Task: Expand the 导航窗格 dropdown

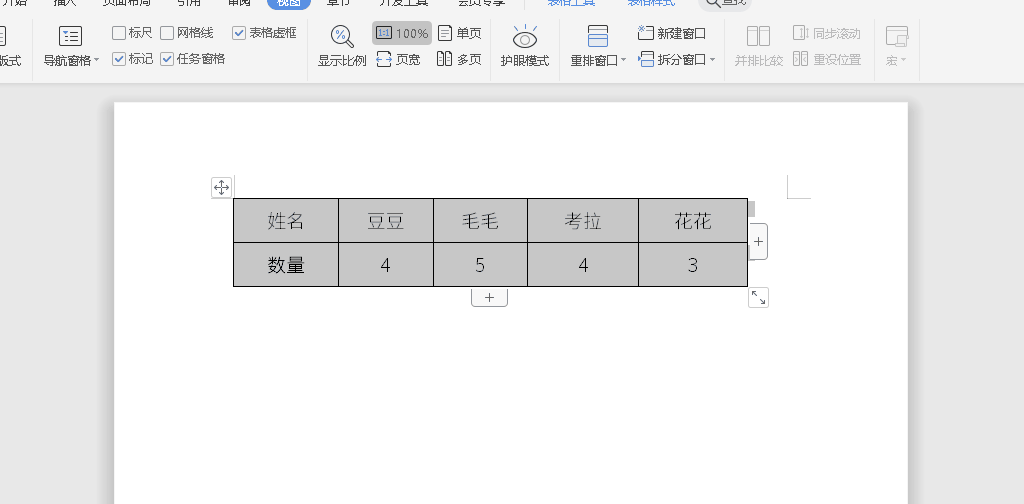Action: 97,60
